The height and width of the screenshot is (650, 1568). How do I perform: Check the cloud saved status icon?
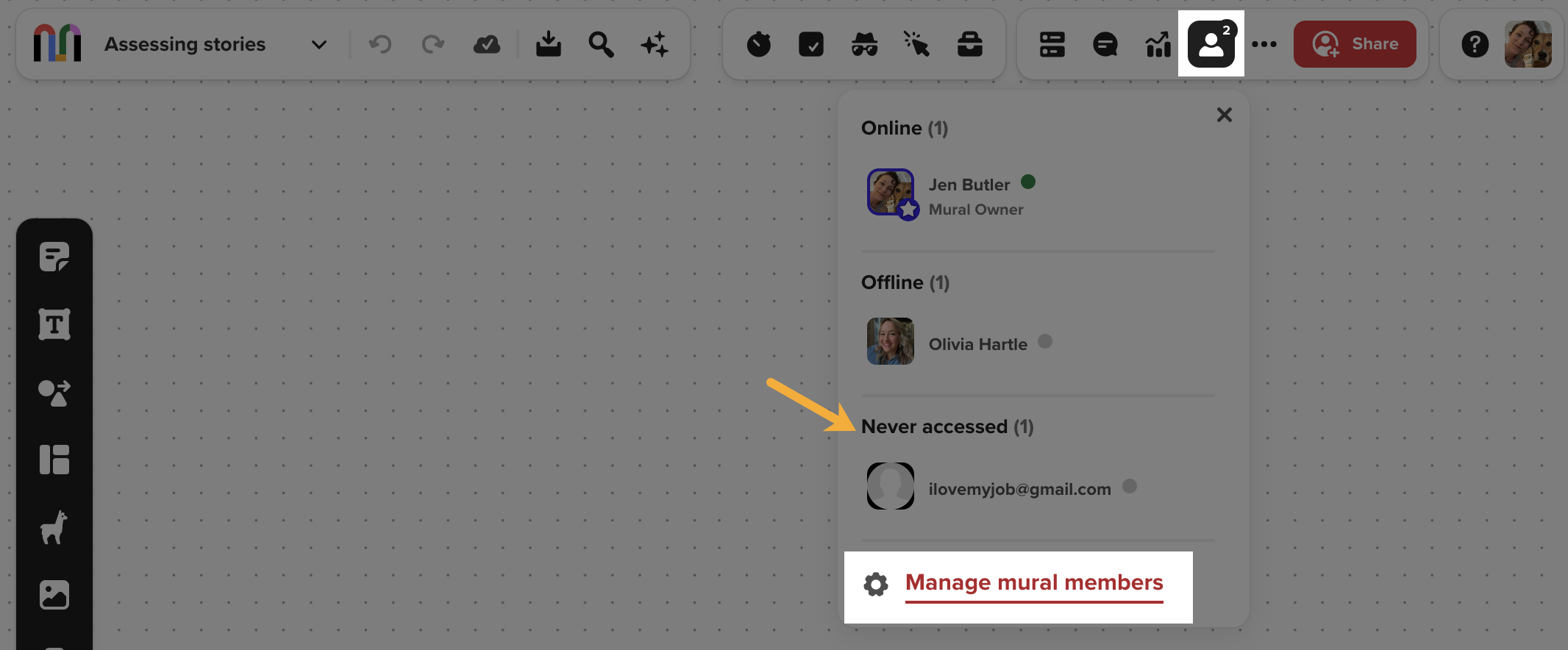pyautogui.click(x=486, y=44)
